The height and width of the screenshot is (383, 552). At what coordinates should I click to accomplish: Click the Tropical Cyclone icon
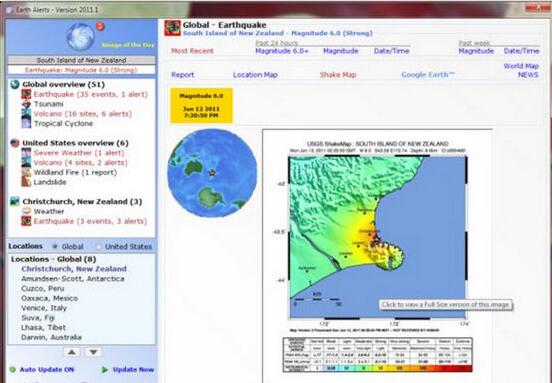26,123
